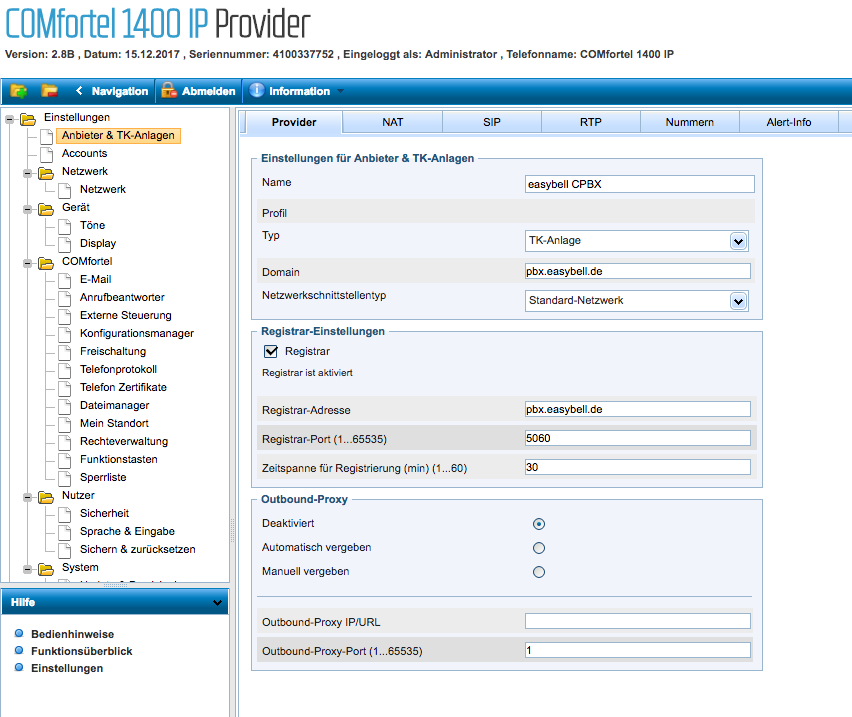Open the Typ dropdown showing TK-Anlage

636,241
